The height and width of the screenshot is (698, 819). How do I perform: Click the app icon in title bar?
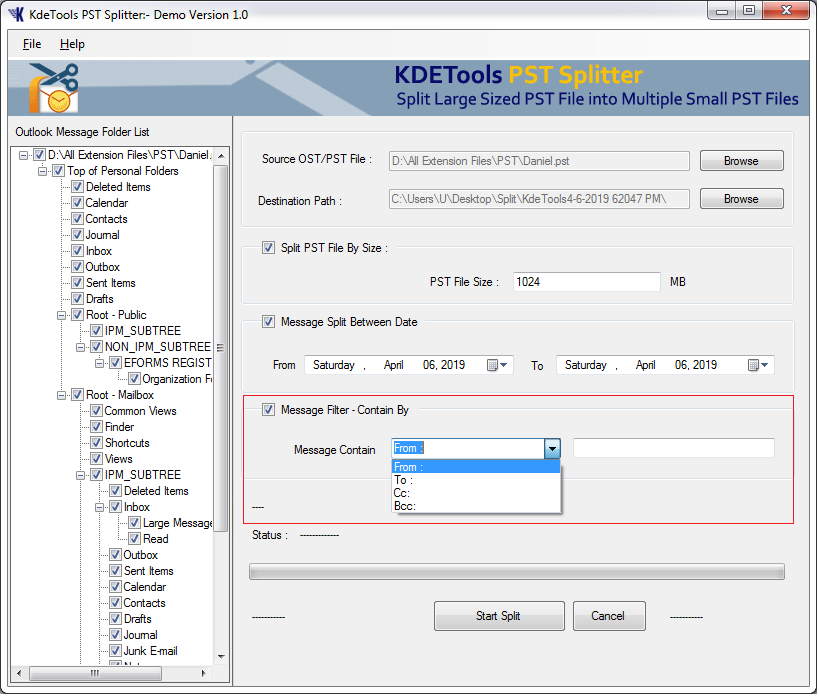click(16, 15)
